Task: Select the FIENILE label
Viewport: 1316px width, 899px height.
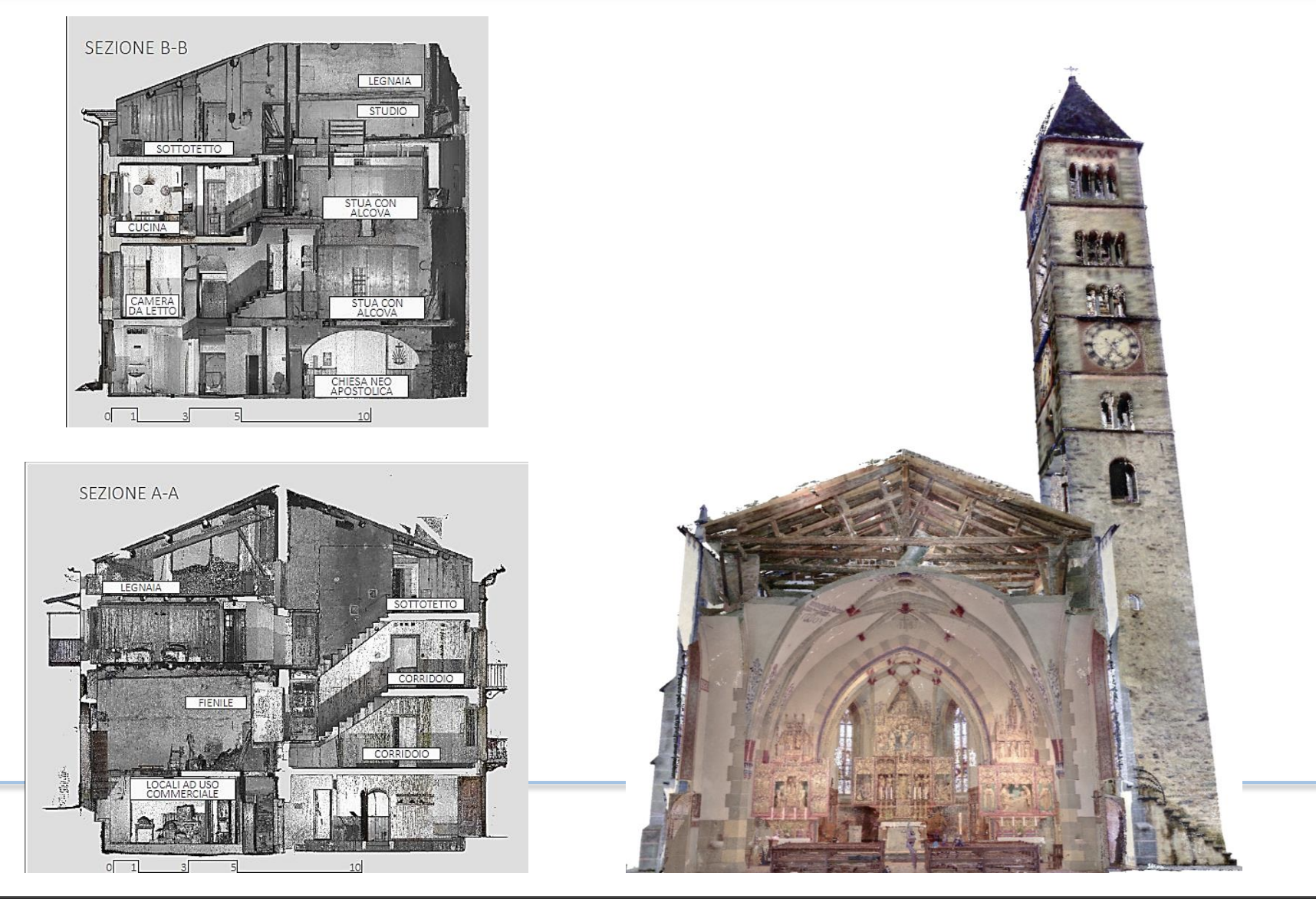Action: (x=215, y=703)
